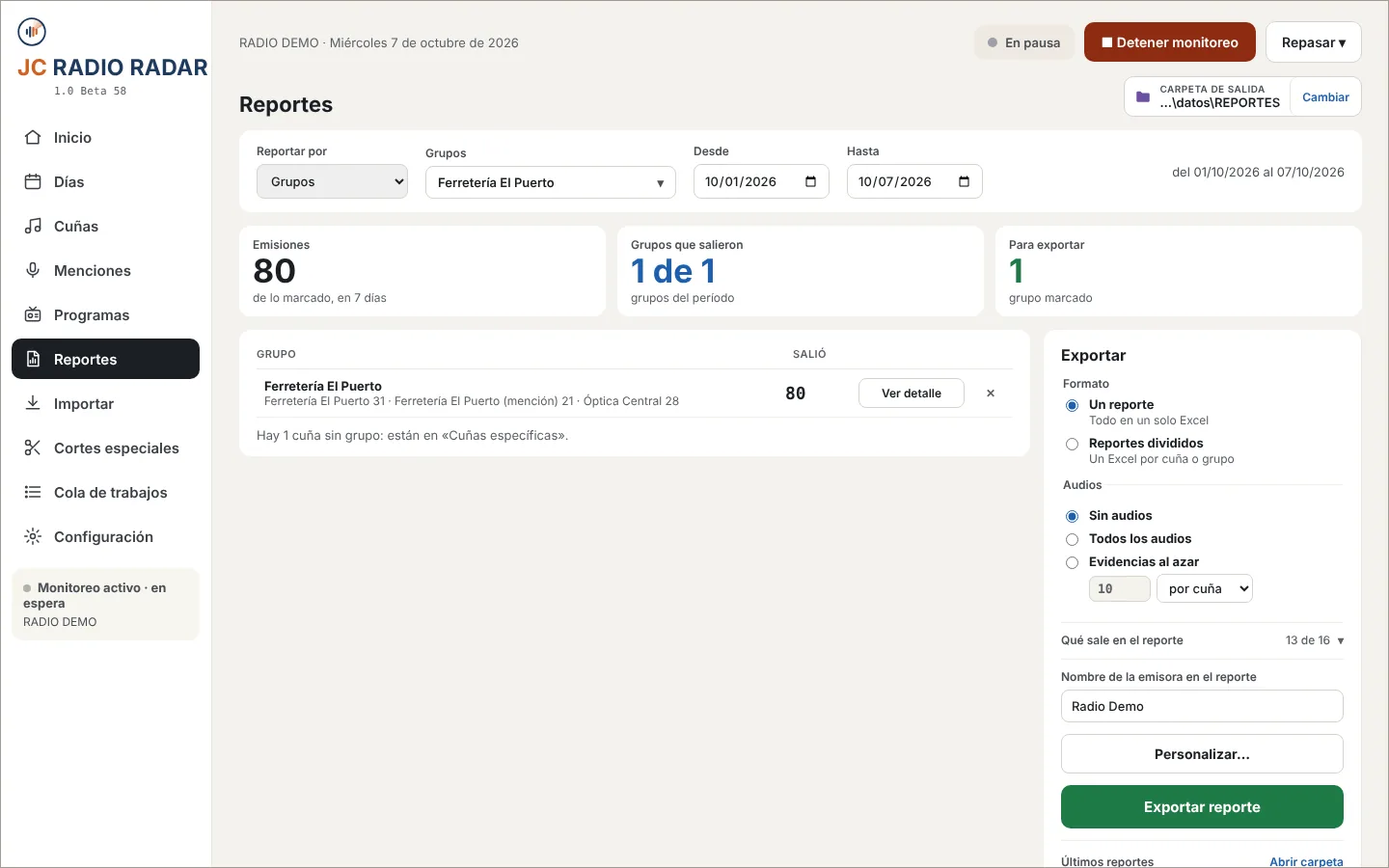Expand the Qué sale en el reporte section

[1202, 640]
